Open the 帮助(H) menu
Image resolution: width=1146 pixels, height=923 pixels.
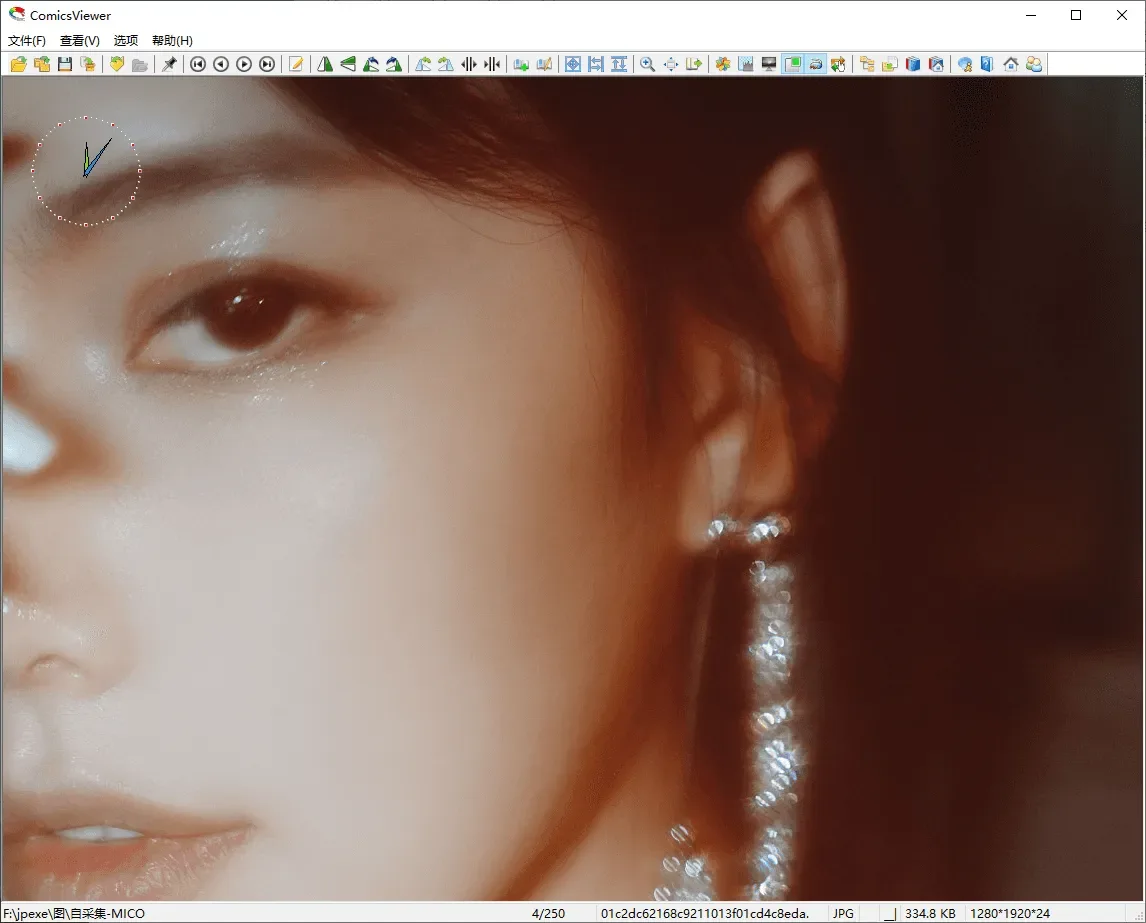[172, 40]
